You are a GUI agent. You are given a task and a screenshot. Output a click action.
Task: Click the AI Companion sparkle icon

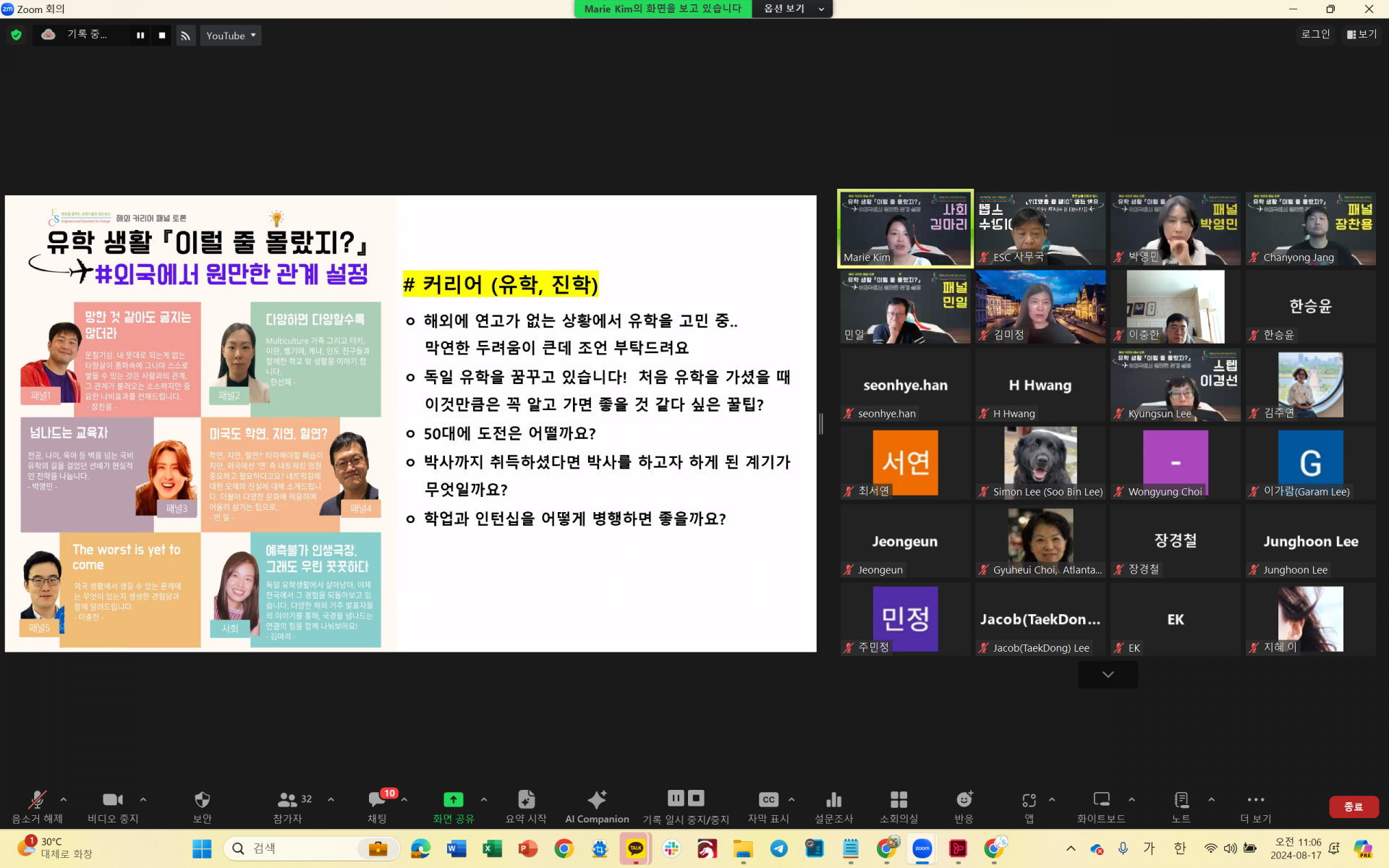coord(597,799)
